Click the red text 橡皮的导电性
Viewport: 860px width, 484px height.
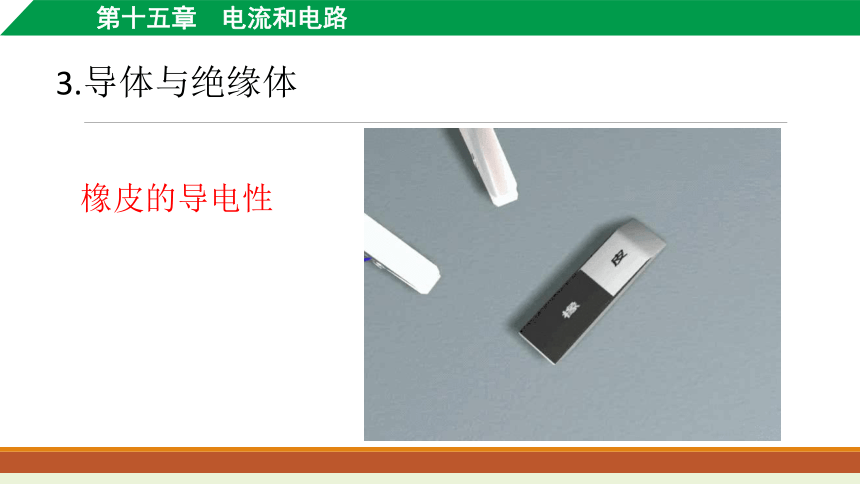coord(177,198)
